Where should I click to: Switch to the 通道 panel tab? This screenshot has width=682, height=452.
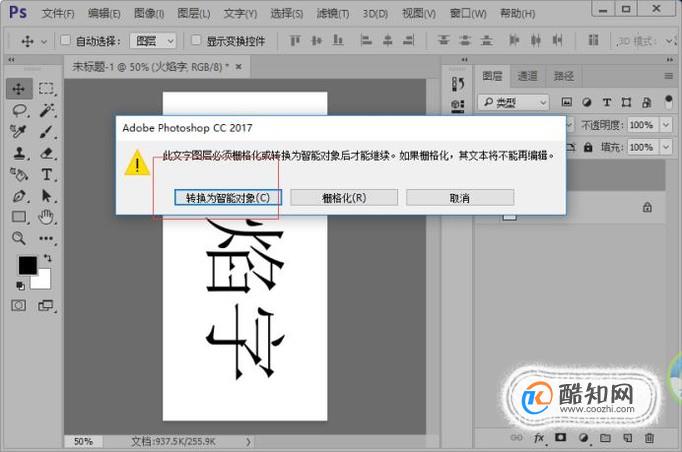[528, 77]
